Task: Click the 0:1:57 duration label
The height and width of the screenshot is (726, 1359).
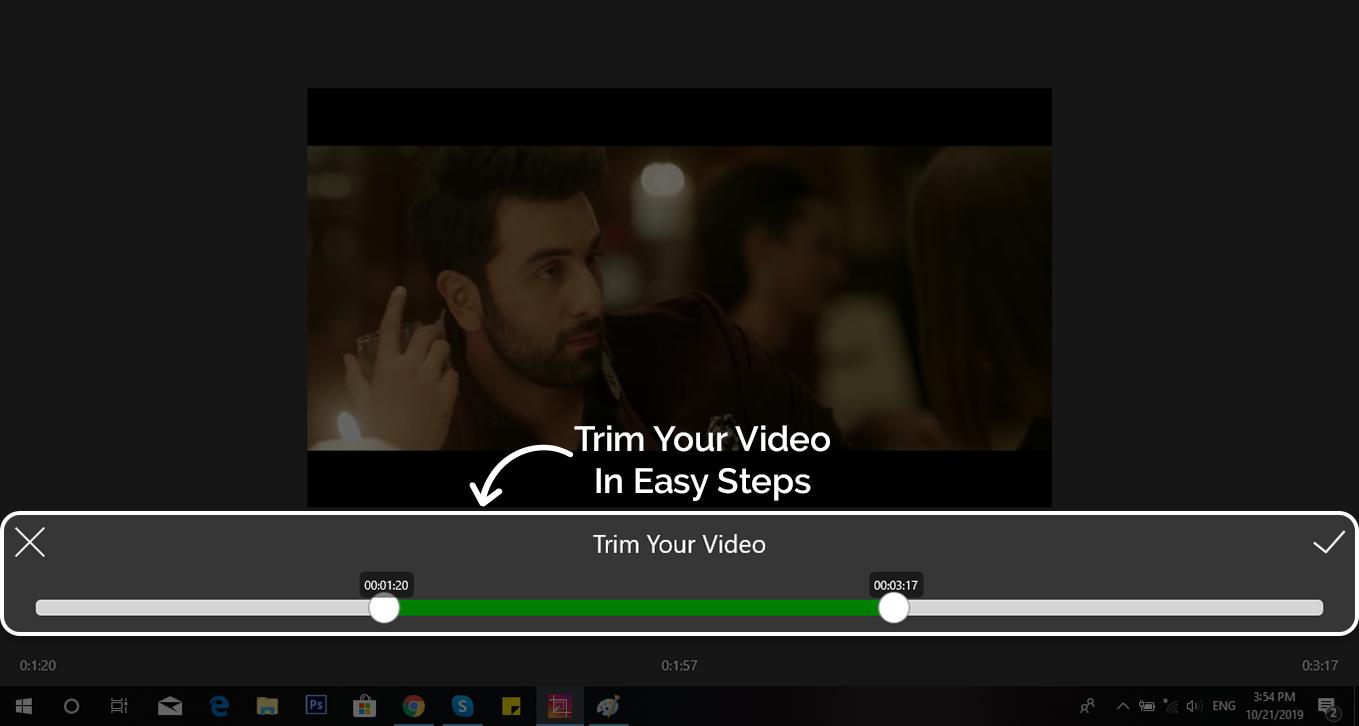Action: point(679,666)
